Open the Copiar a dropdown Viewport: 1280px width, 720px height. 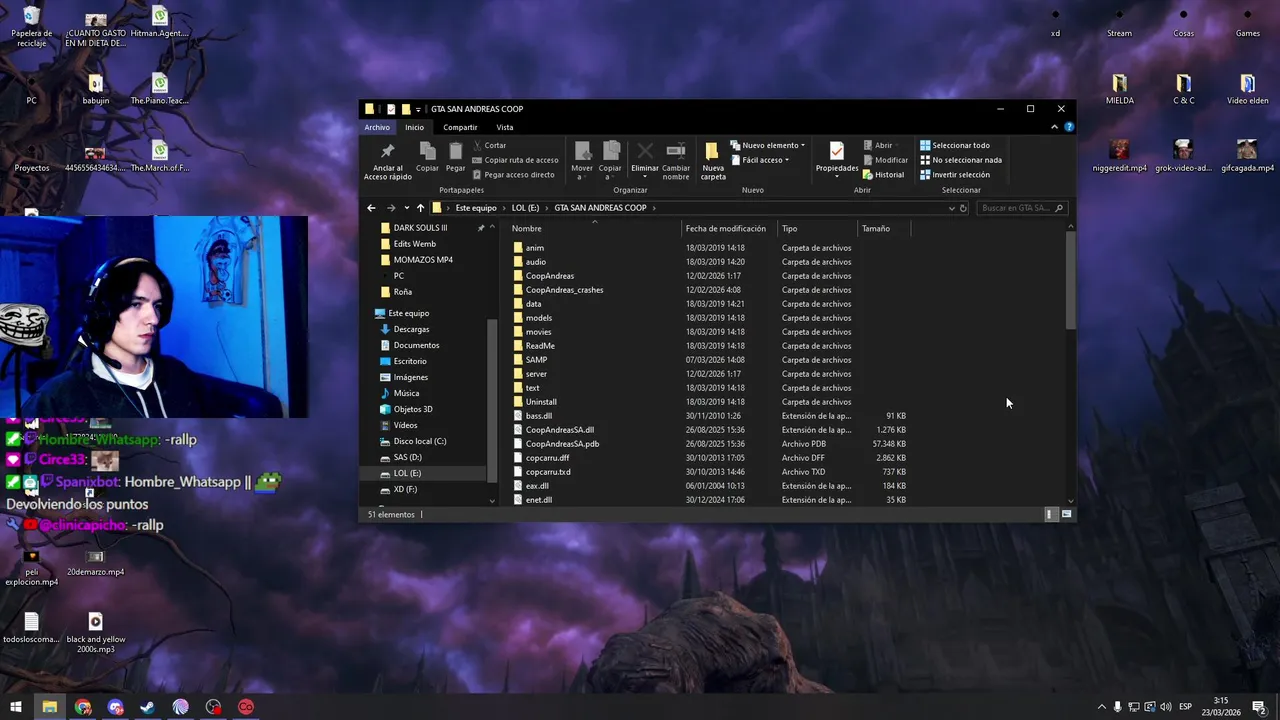610,160
